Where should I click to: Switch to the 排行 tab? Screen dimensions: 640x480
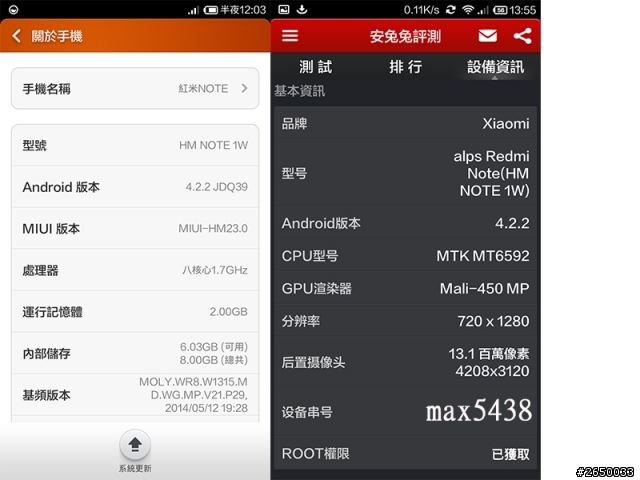click(x=405, y=67)
